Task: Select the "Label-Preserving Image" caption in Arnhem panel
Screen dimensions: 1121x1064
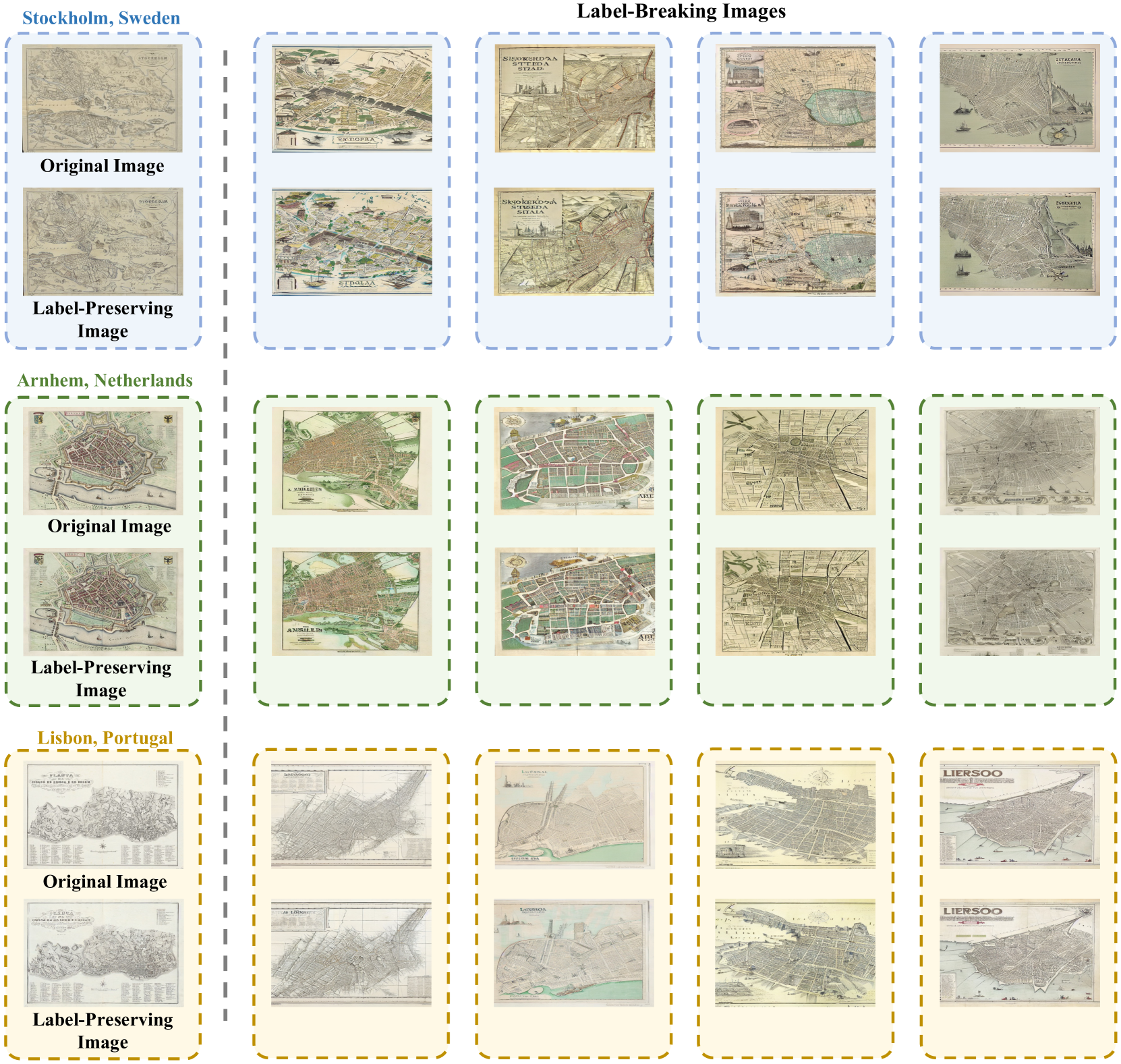Action: (x=101, y=679)
